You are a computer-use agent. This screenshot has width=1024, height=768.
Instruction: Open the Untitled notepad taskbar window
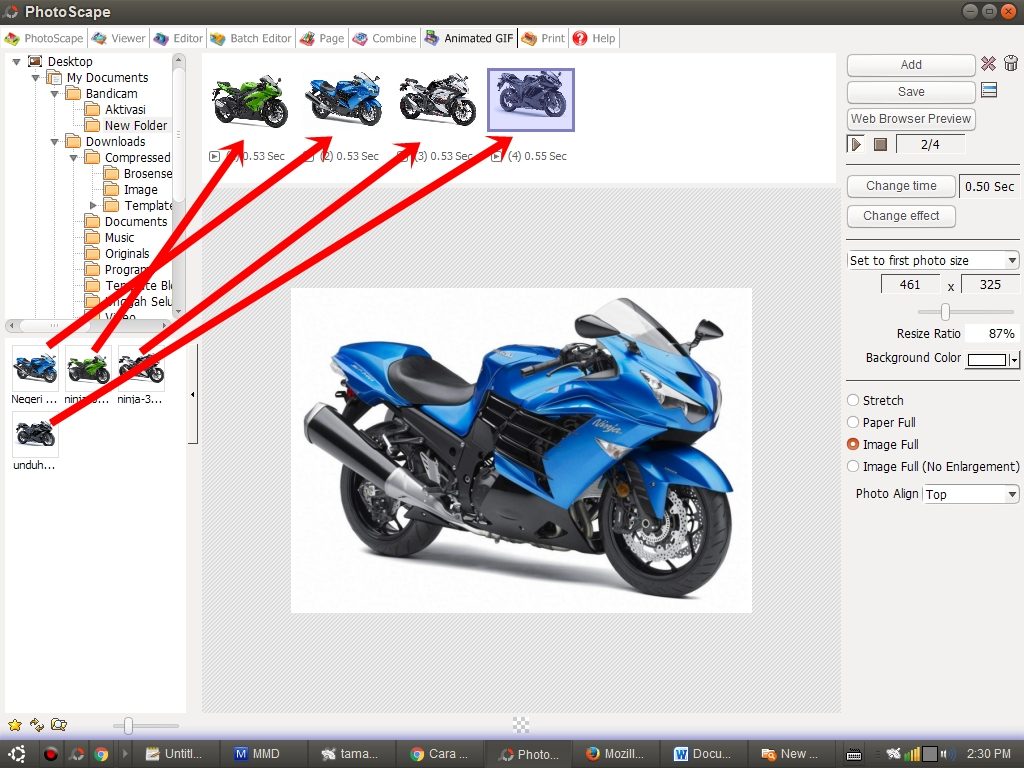175,754
